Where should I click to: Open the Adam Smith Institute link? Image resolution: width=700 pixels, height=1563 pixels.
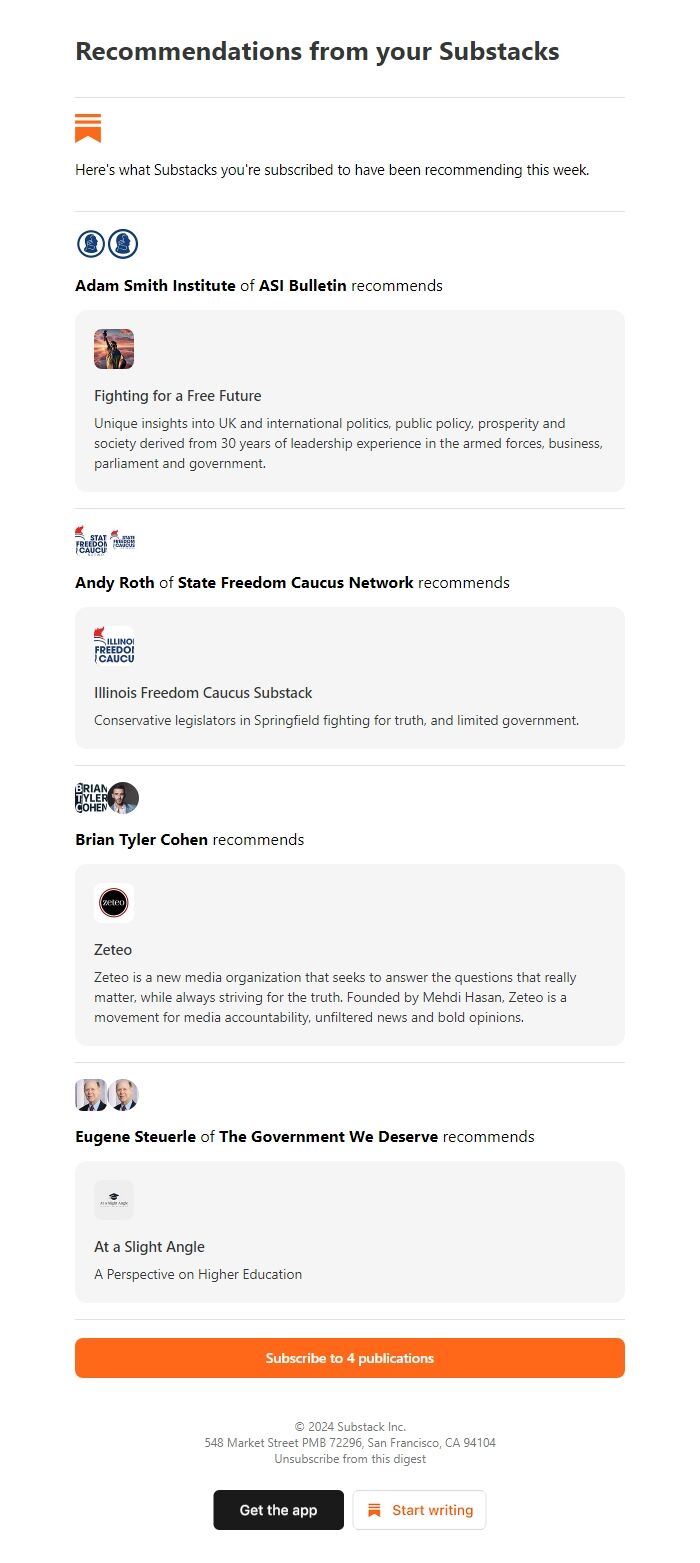tap(153, 285)
